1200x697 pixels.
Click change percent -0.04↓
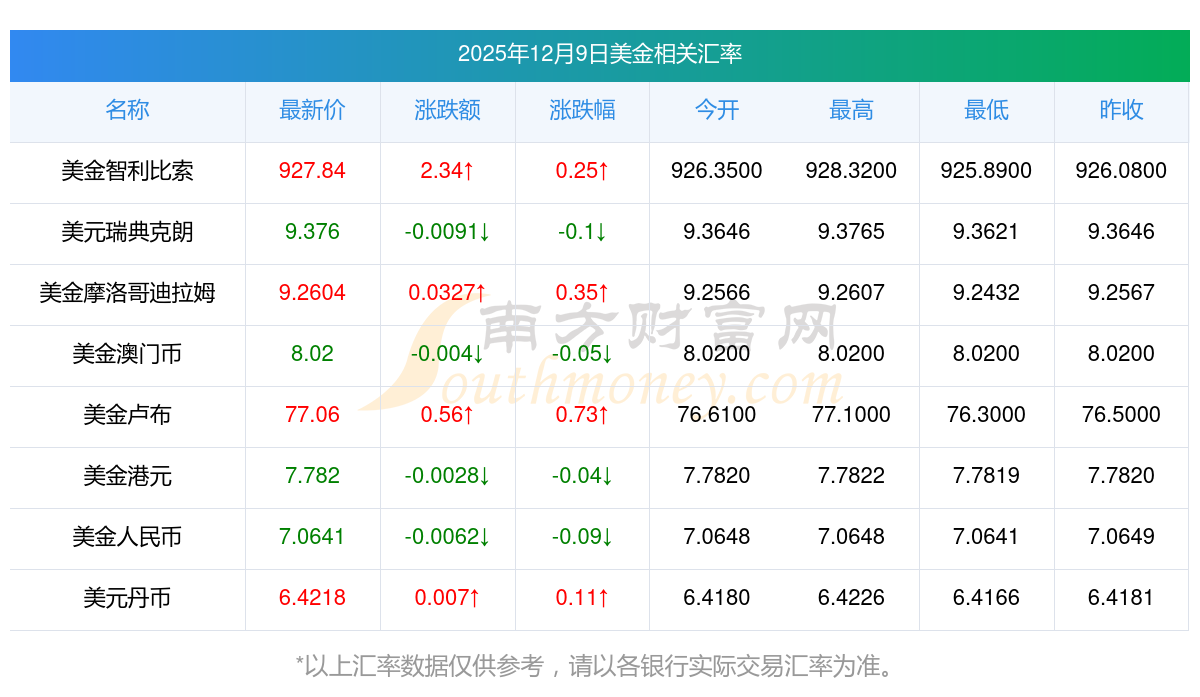[x=582, y=476]
